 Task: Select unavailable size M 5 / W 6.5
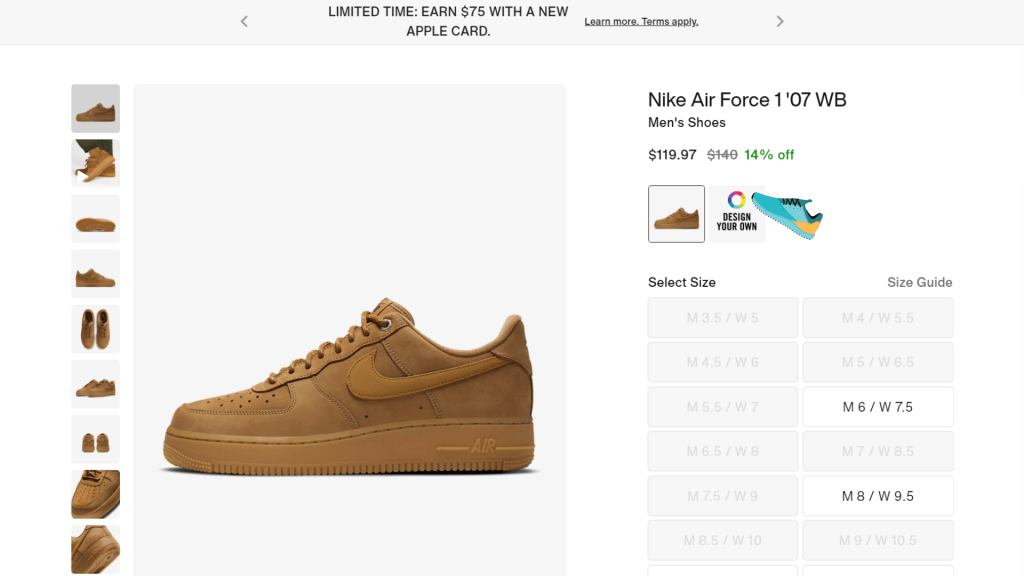(878, 362)
